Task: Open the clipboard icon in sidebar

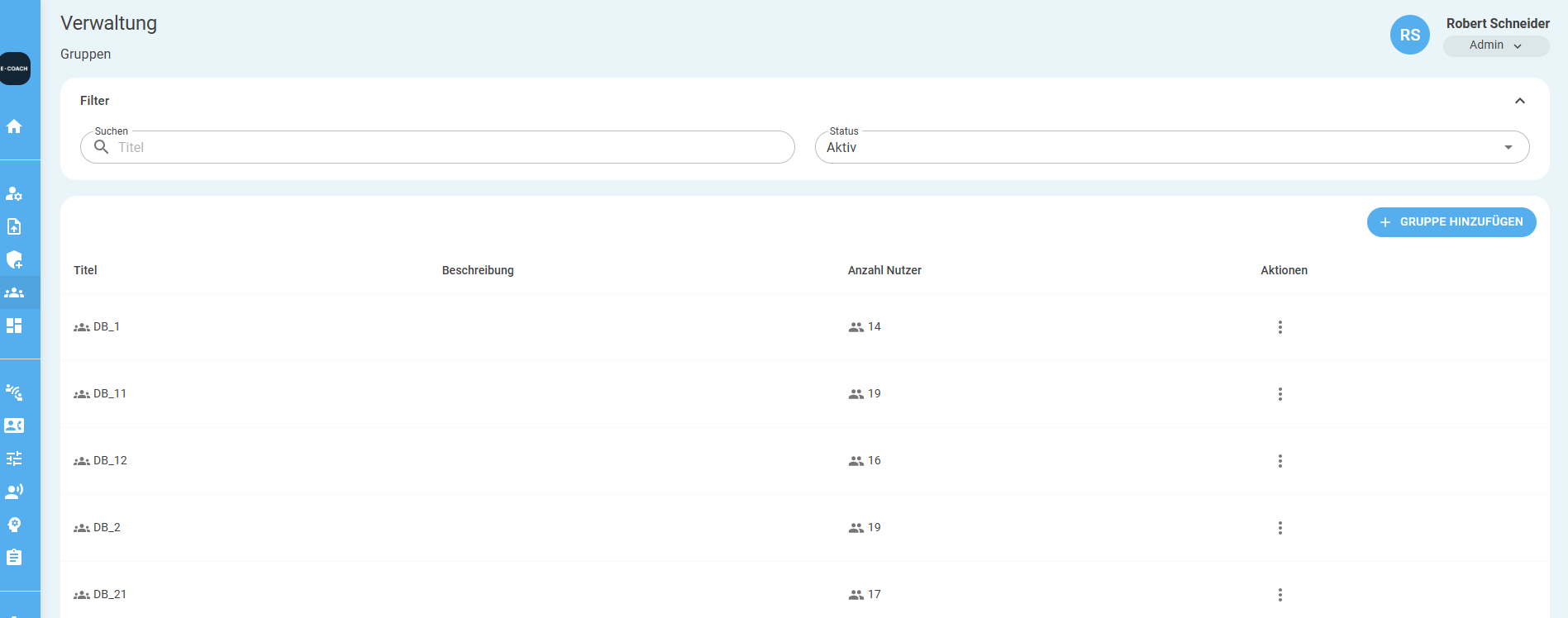Action: pos(14,558)
